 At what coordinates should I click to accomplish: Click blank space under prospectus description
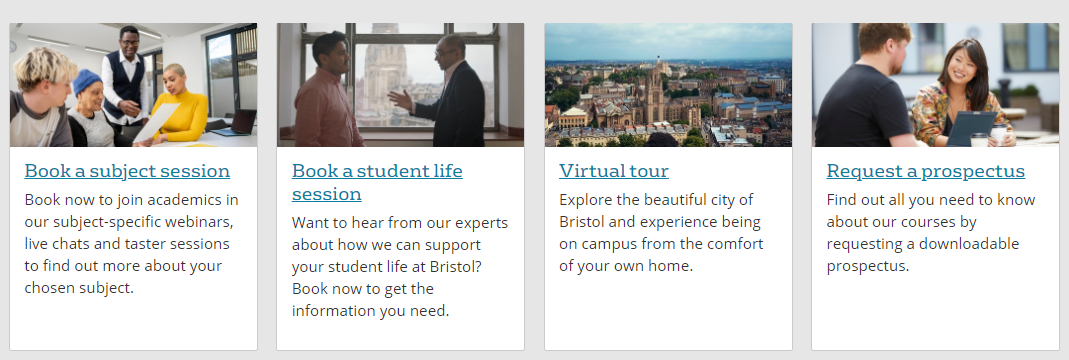pyautogui.click(x=935, y=312)
